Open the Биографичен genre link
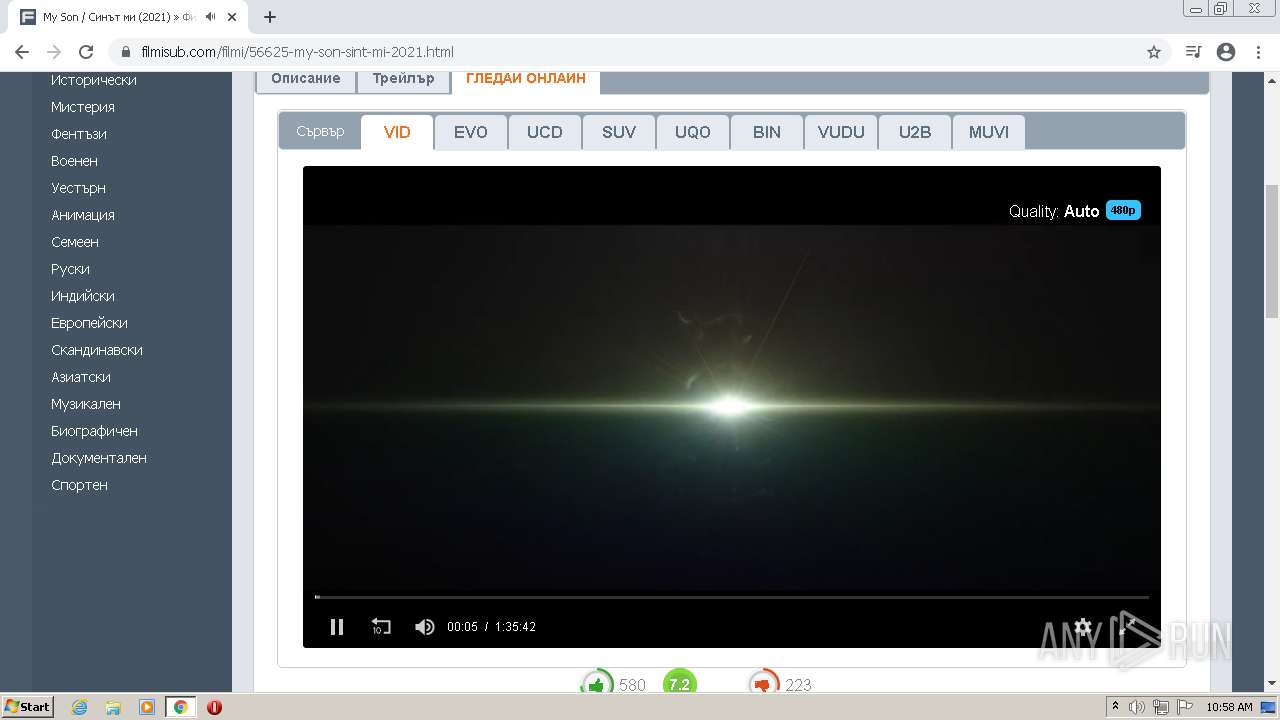 [x=94, y=431]
